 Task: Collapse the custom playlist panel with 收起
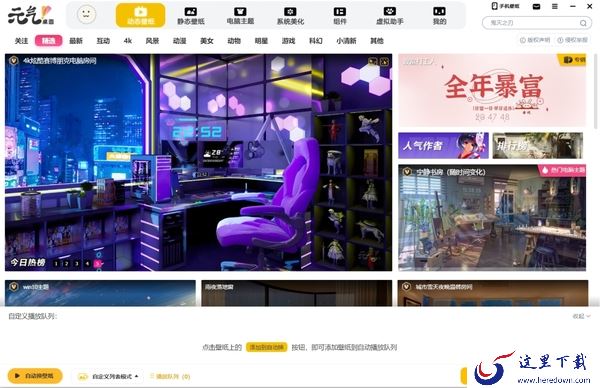click(581, 316)
